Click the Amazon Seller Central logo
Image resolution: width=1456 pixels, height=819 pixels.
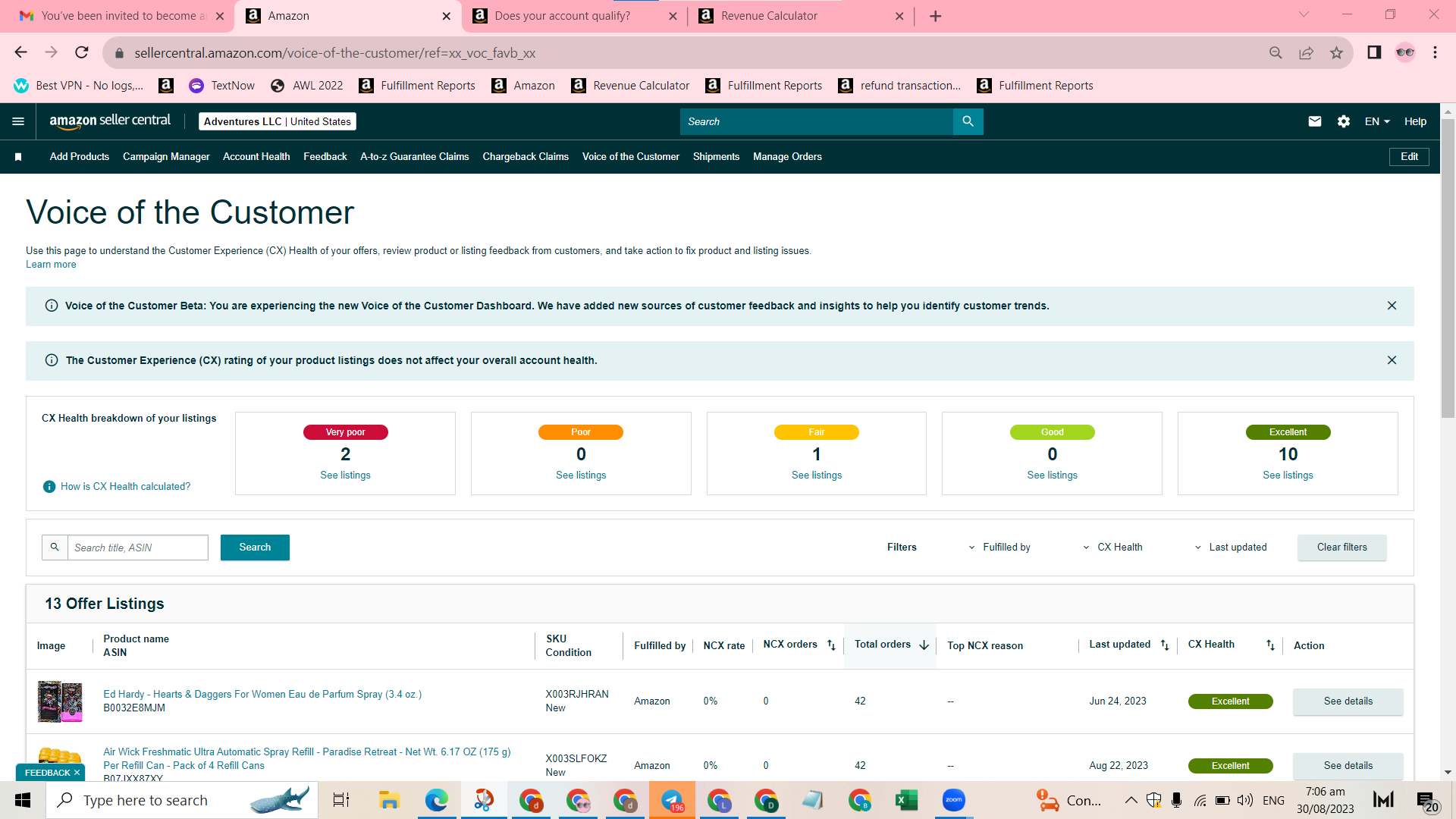110,121
